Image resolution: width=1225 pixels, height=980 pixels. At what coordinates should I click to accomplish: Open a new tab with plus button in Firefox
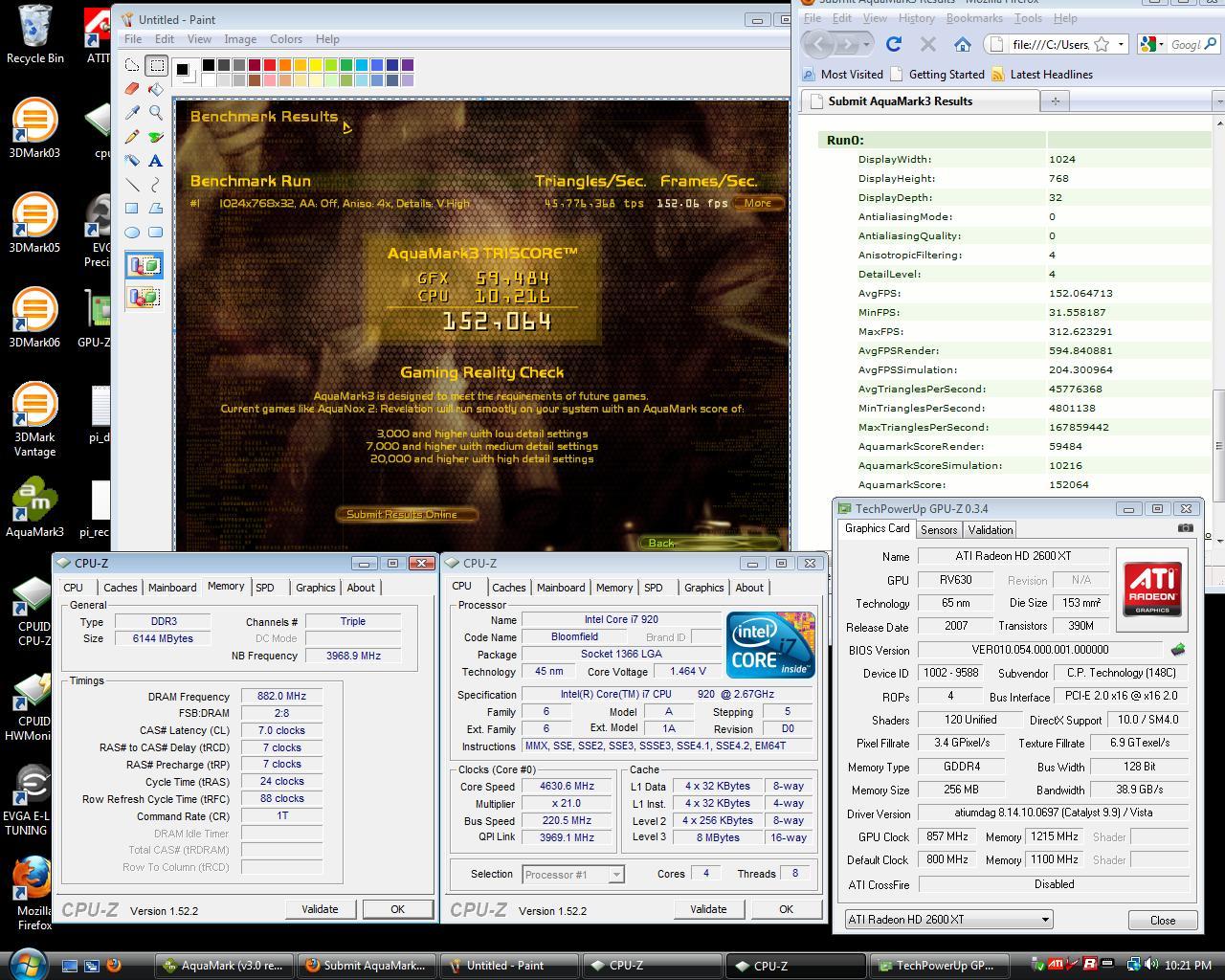click(x=1056, y=100)
